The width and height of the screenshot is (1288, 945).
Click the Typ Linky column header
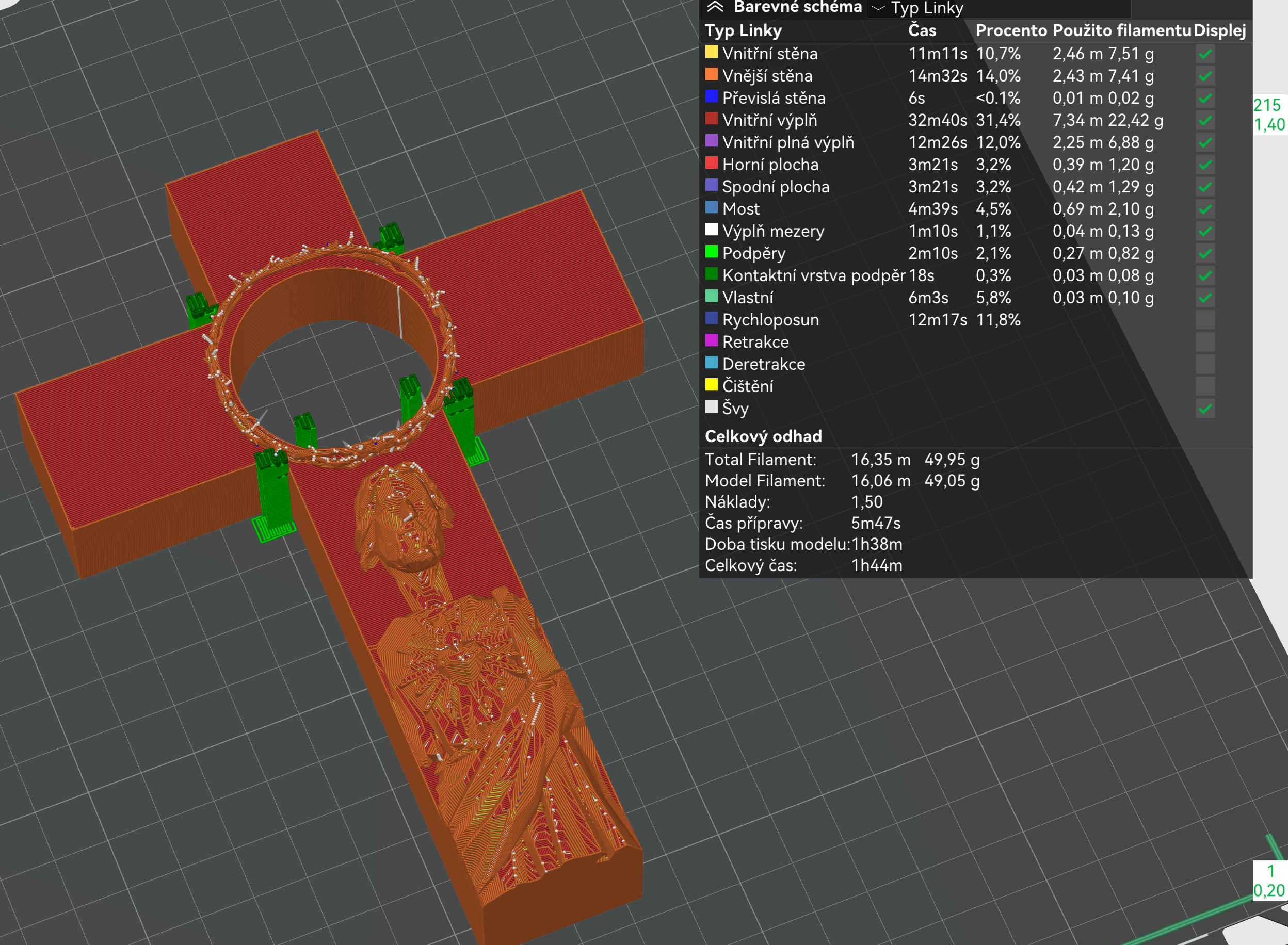click(743, 30)
